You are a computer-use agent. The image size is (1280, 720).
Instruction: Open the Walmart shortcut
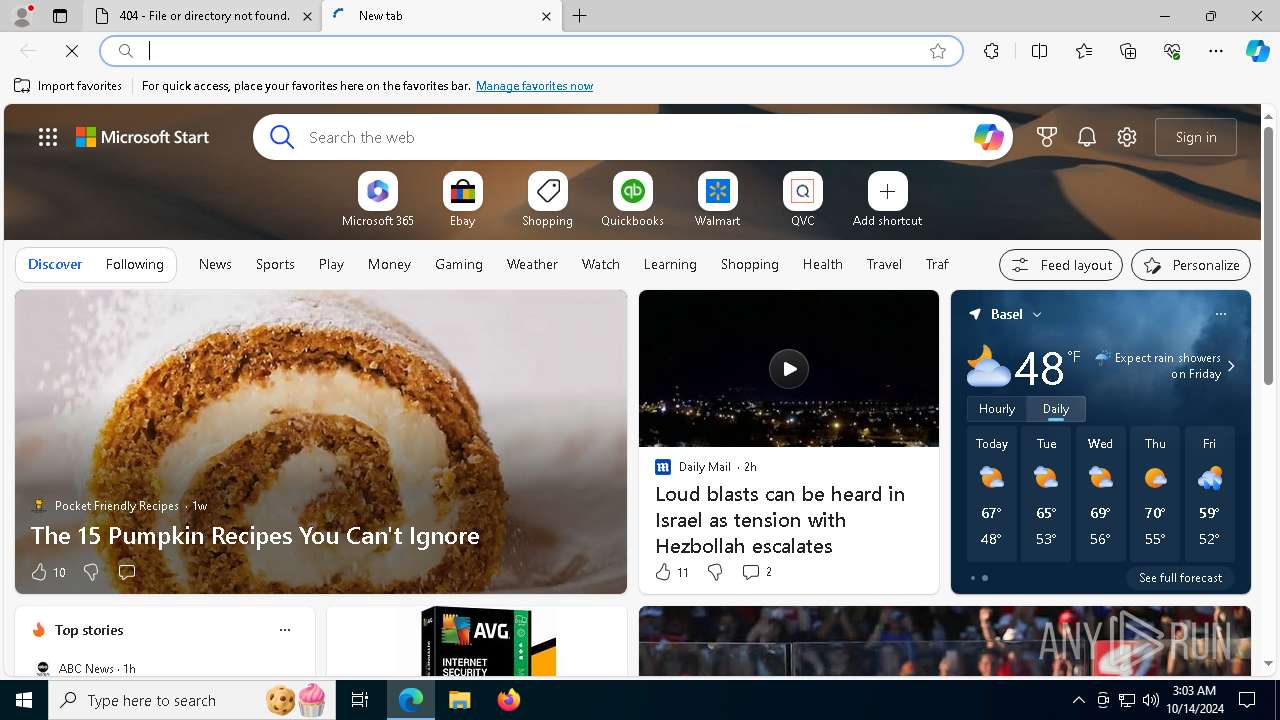718,200
